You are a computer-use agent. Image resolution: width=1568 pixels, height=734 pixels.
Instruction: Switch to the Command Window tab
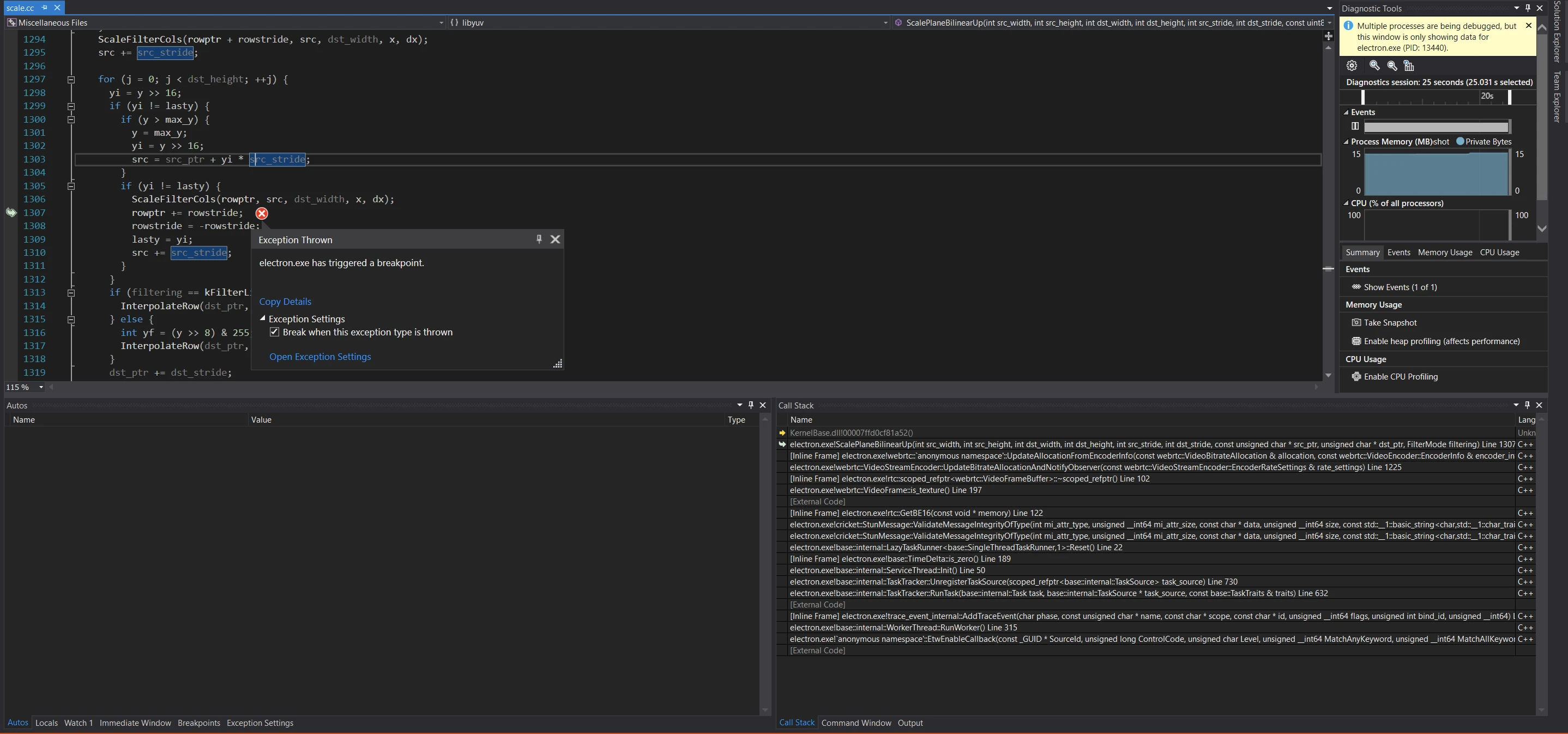coord(855,723)
